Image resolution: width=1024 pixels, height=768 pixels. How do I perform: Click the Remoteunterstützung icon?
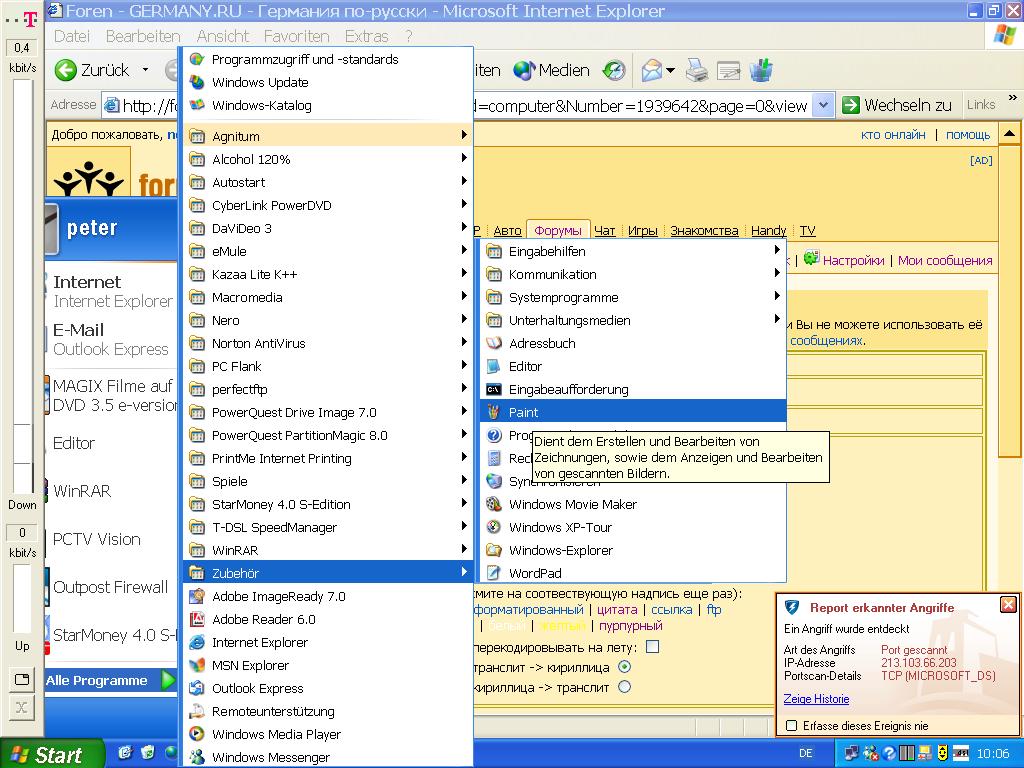[197, 711]
